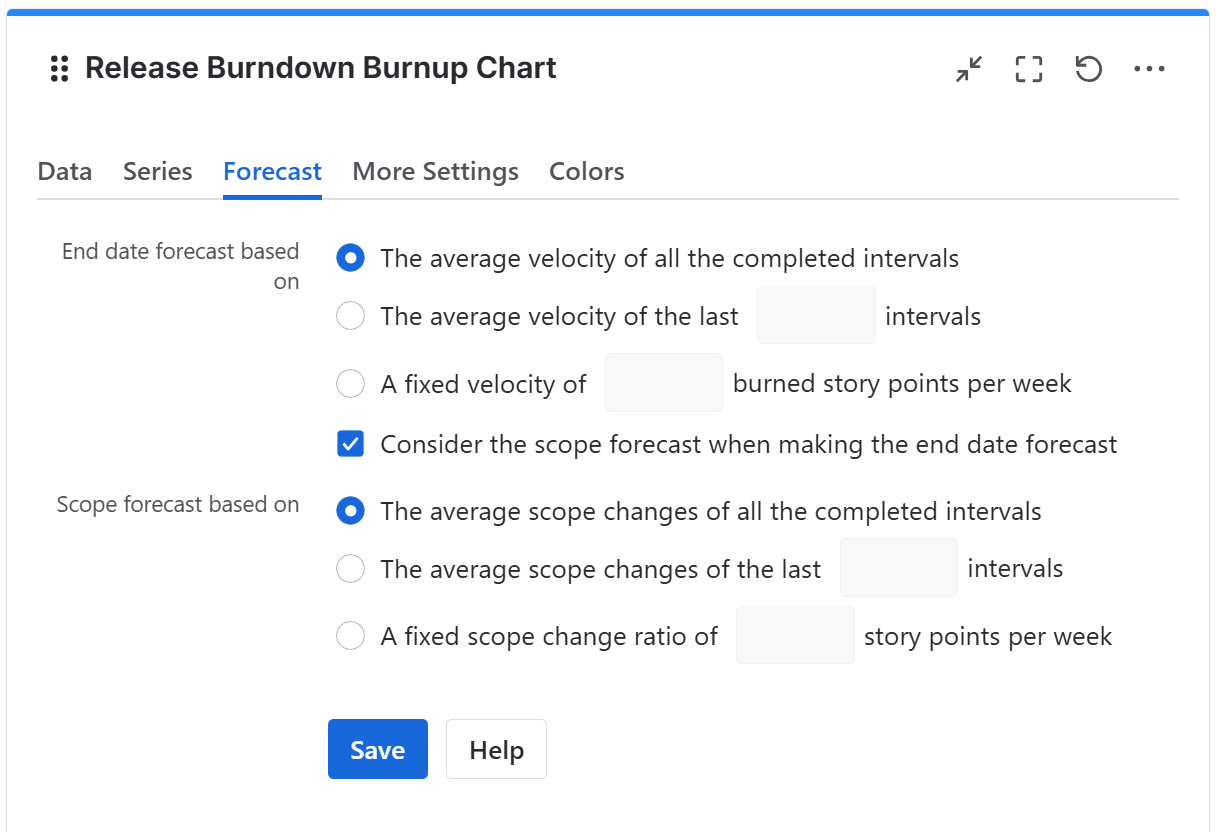
Task: Refresh the chart with the reset icon
Action: coord(1088,68)
